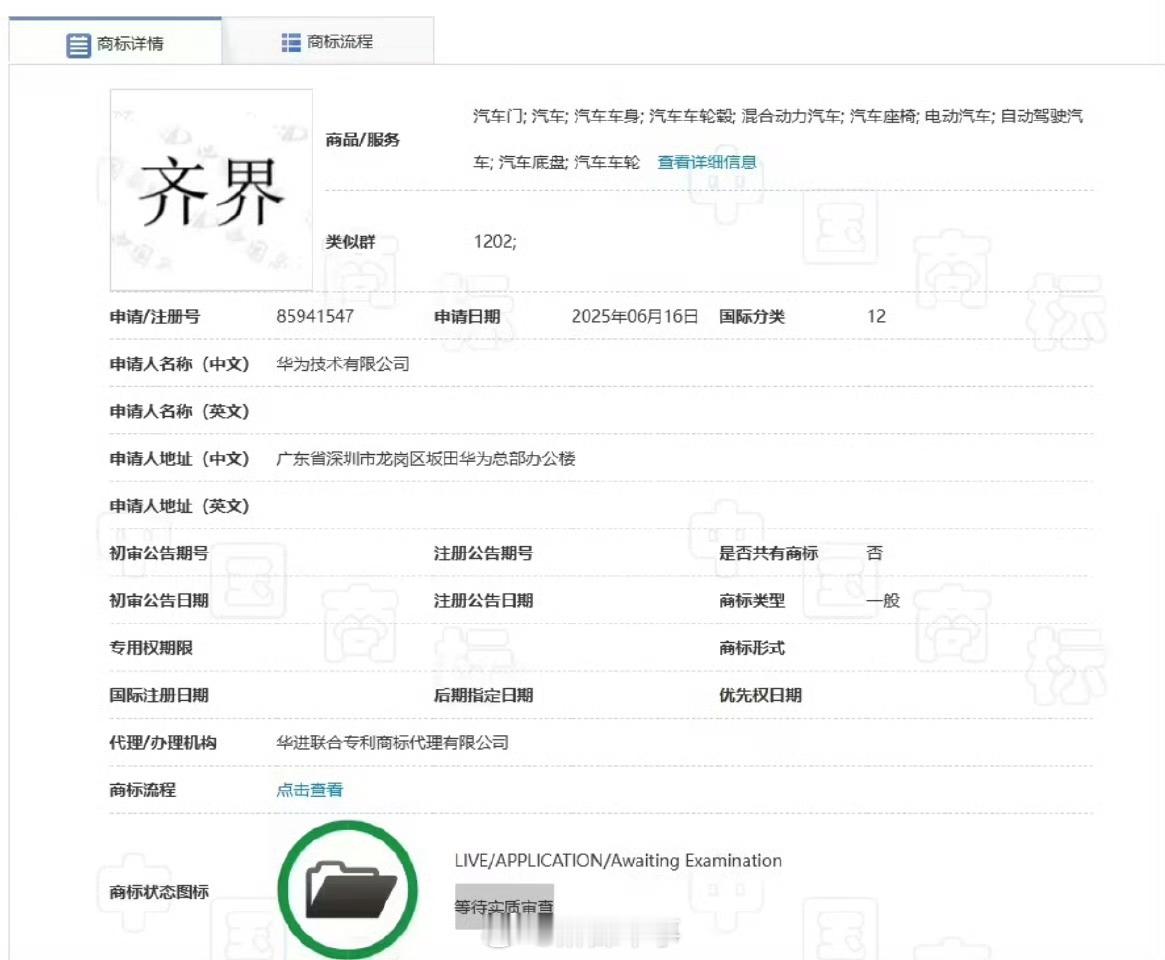Click the list icon on 商标流程 tab
This screenshot has height=960, width=1165.
(291, 43)
